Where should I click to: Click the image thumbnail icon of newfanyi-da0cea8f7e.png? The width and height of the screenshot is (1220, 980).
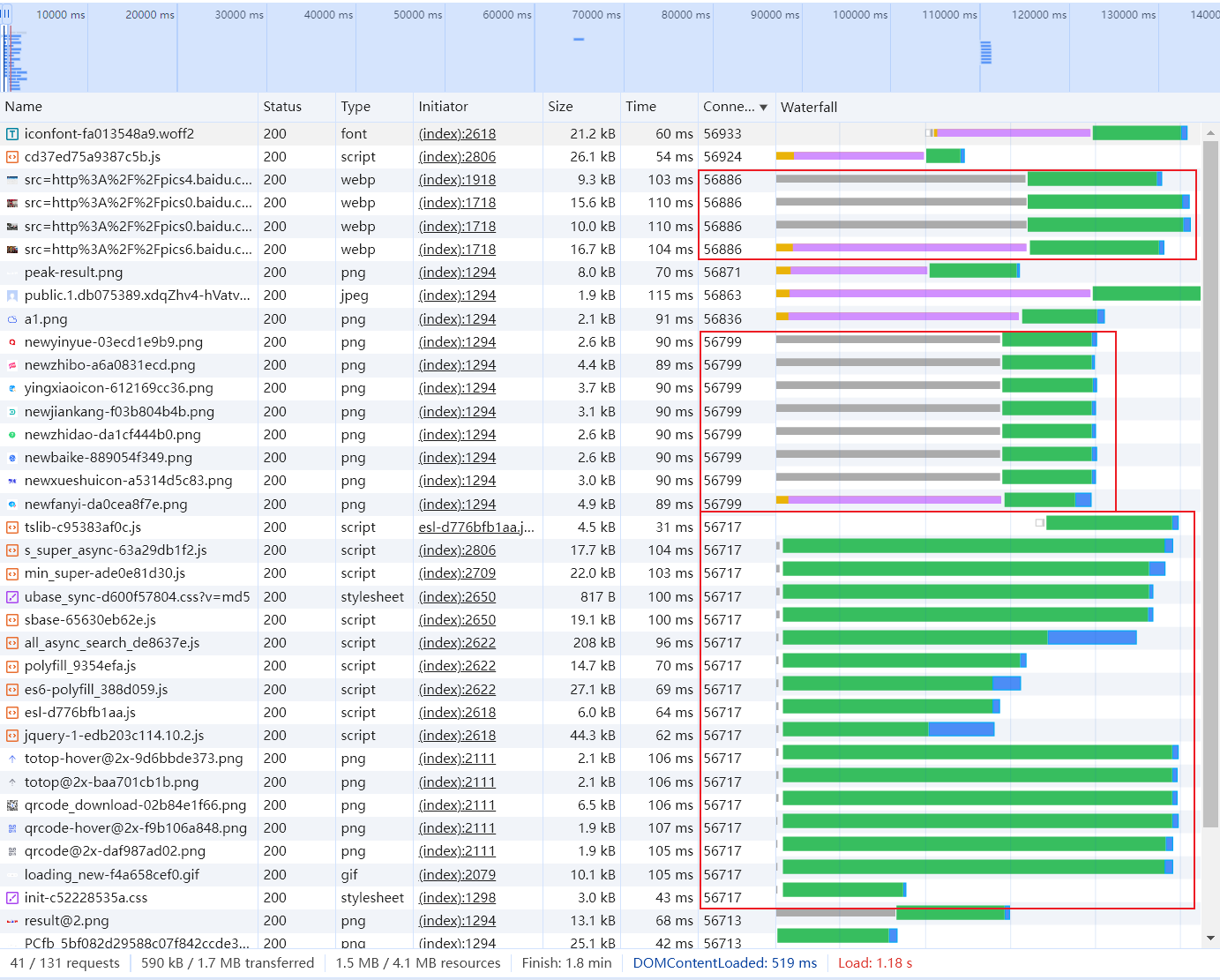pos(12,505)
